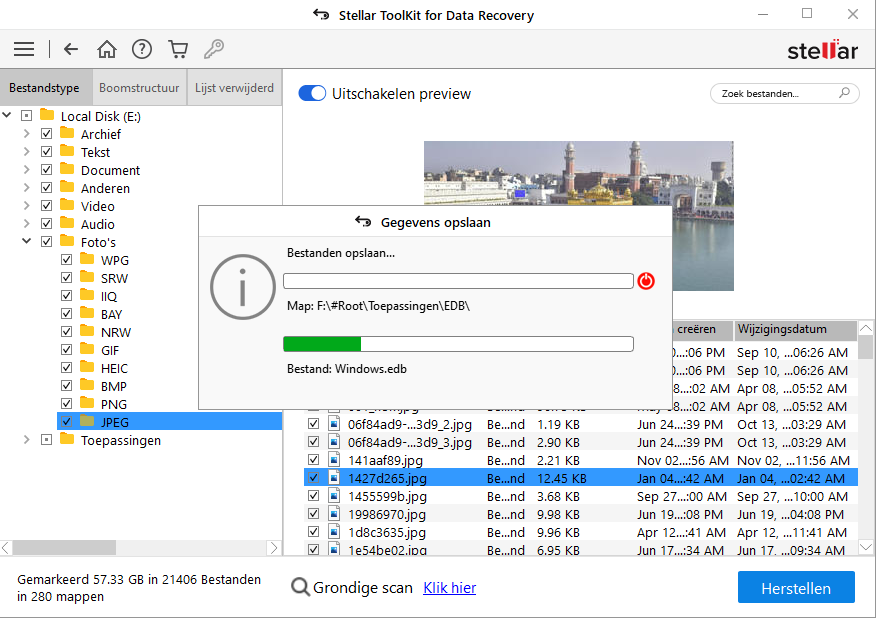
Task: Click the Grondige scan magnifier icon
Action: [x=300, y=587]
